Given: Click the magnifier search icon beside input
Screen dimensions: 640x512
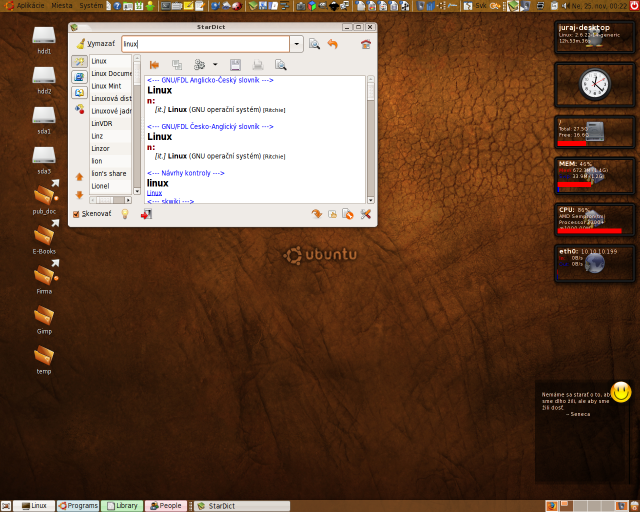Looking at the screenshot, I should (x=314, y=44).
